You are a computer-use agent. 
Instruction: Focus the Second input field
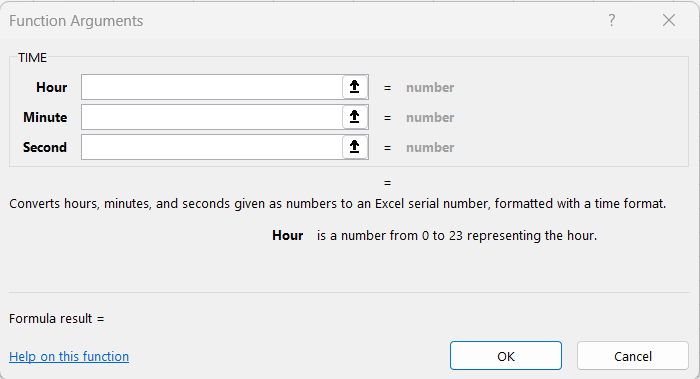click(x=212, y=147)
